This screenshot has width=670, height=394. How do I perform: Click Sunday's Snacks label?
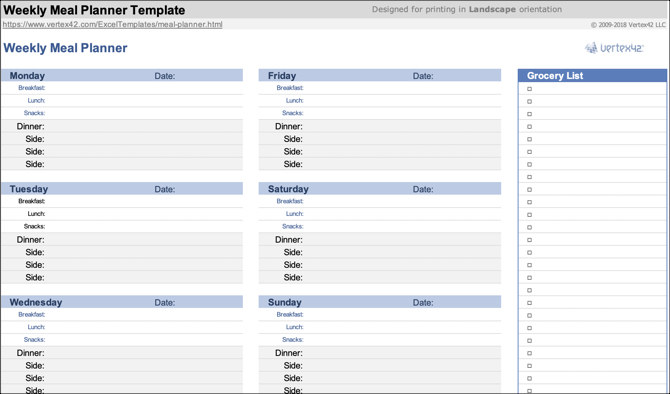pyautogui.click(x=293, y=339)
